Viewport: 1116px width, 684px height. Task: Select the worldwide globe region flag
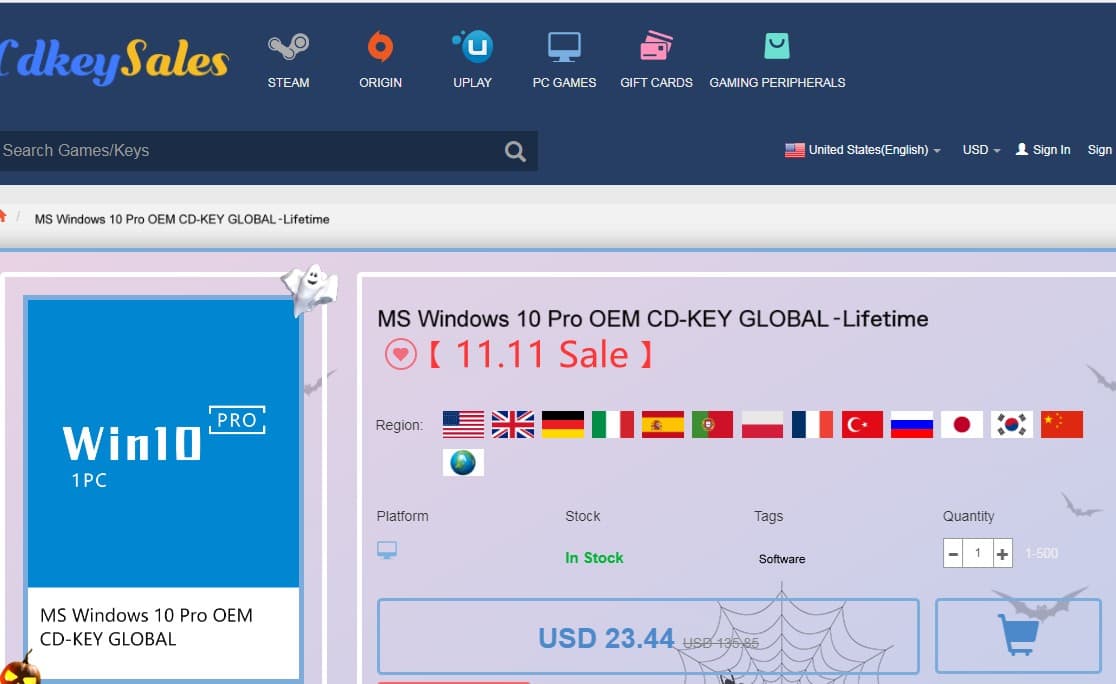pyautogui.click(x=463, y=462)
